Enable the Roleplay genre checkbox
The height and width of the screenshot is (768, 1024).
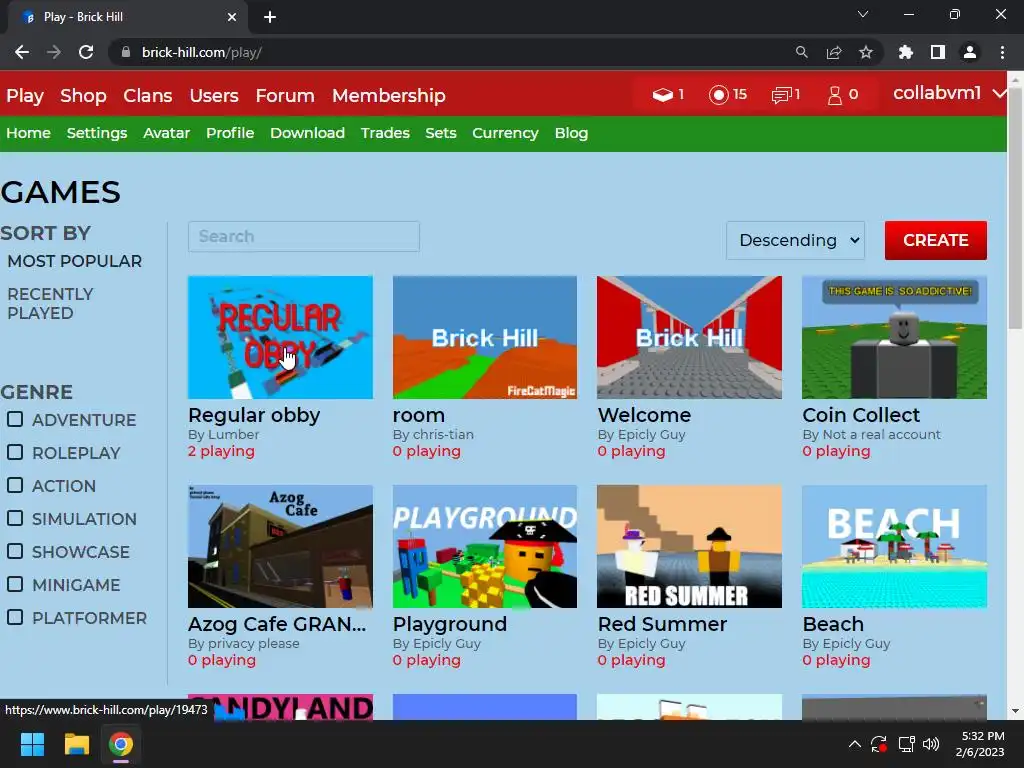[x=15, y=452]
